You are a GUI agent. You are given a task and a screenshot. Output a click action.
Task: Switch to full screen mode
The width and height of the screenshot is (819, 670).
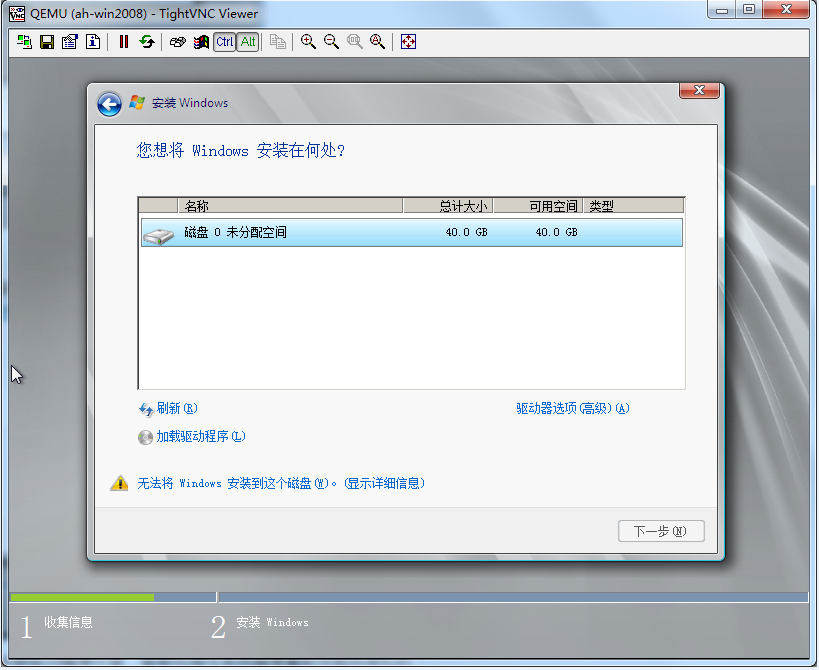(x=408, y=42)
